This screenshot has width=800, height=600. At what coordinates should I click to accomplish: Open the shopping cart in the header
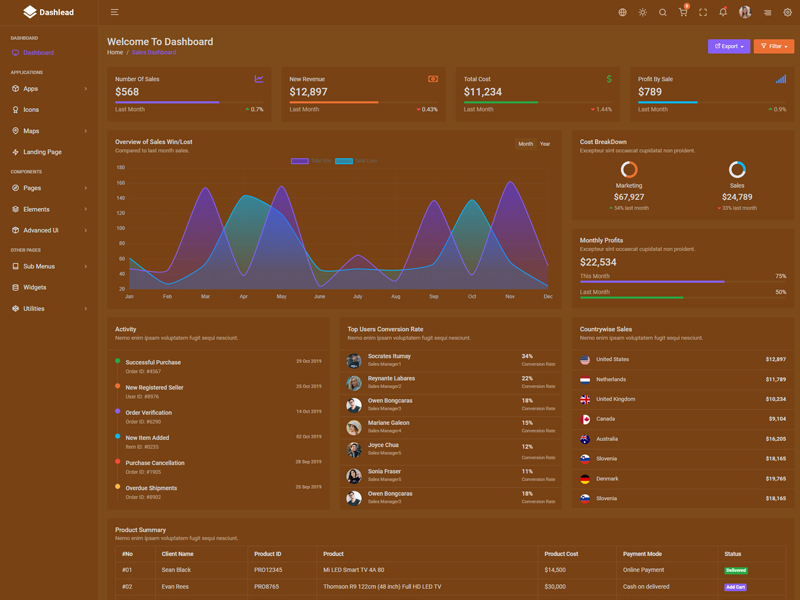click(683, 12)
